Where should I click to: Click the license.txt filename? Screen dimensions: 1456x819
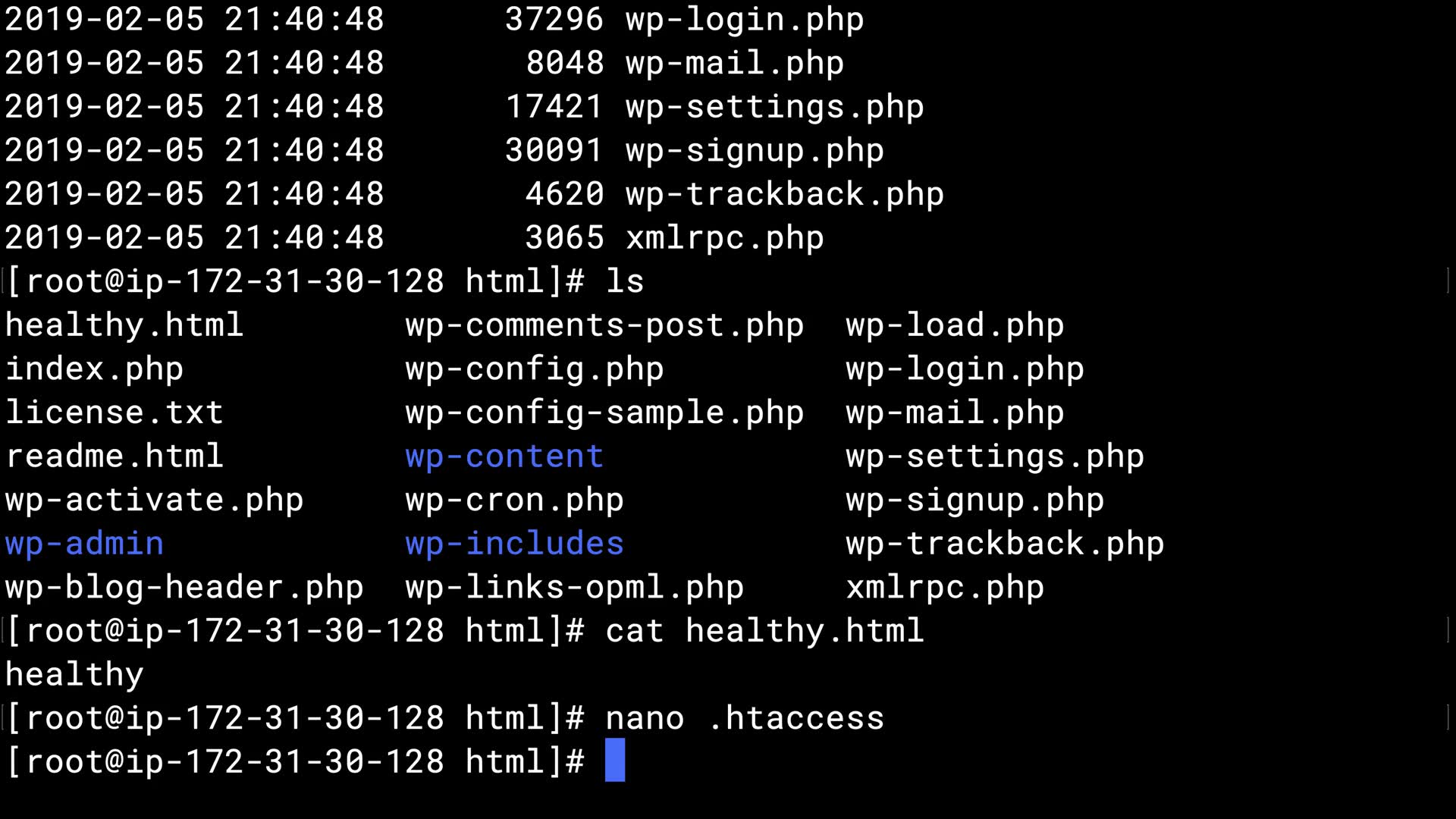point(114,413)
